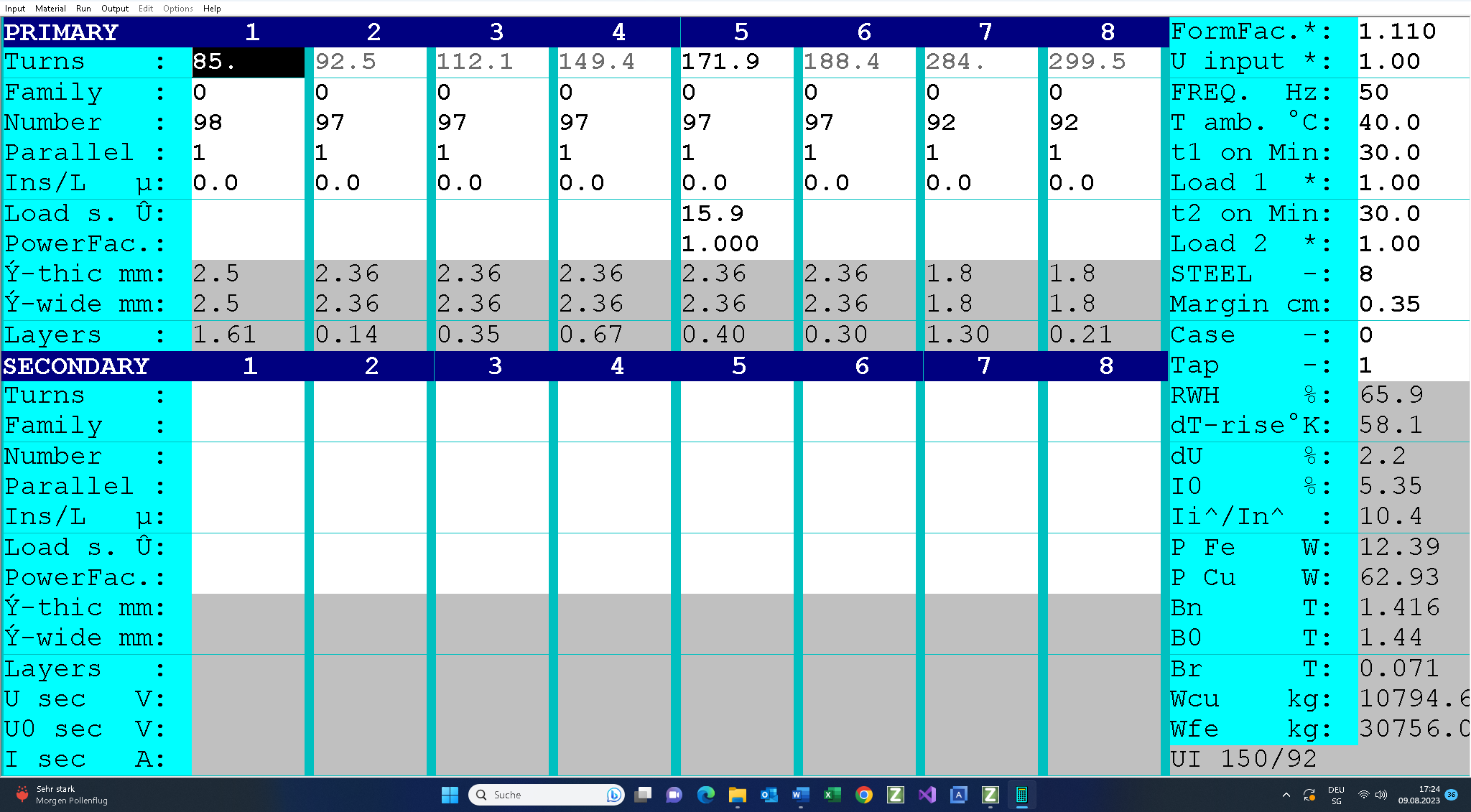Click the volume speaker tray icon
This screenshot has height=812, width=1471.
click(1380, 795)
